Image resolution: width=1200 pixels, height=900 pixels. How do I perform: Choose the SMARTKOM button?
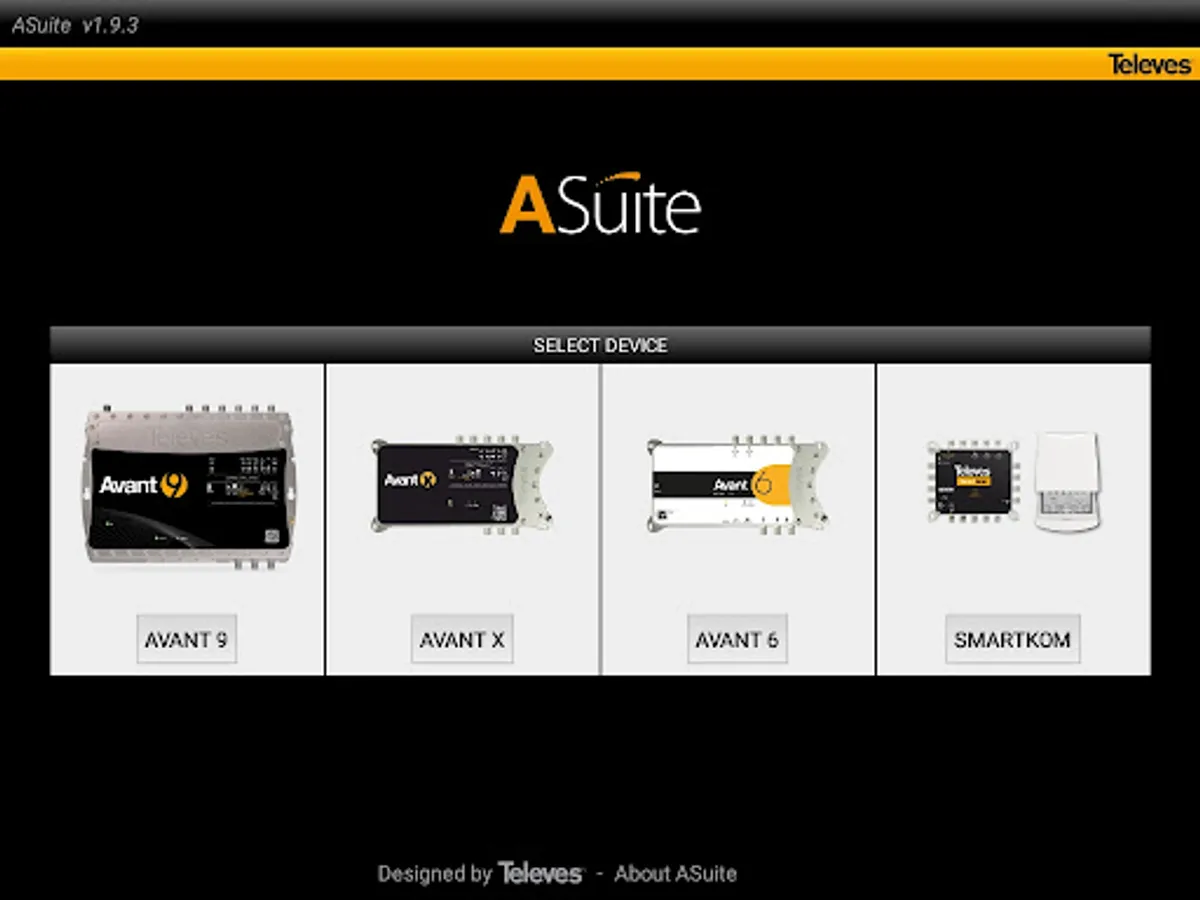point(1013,639)
